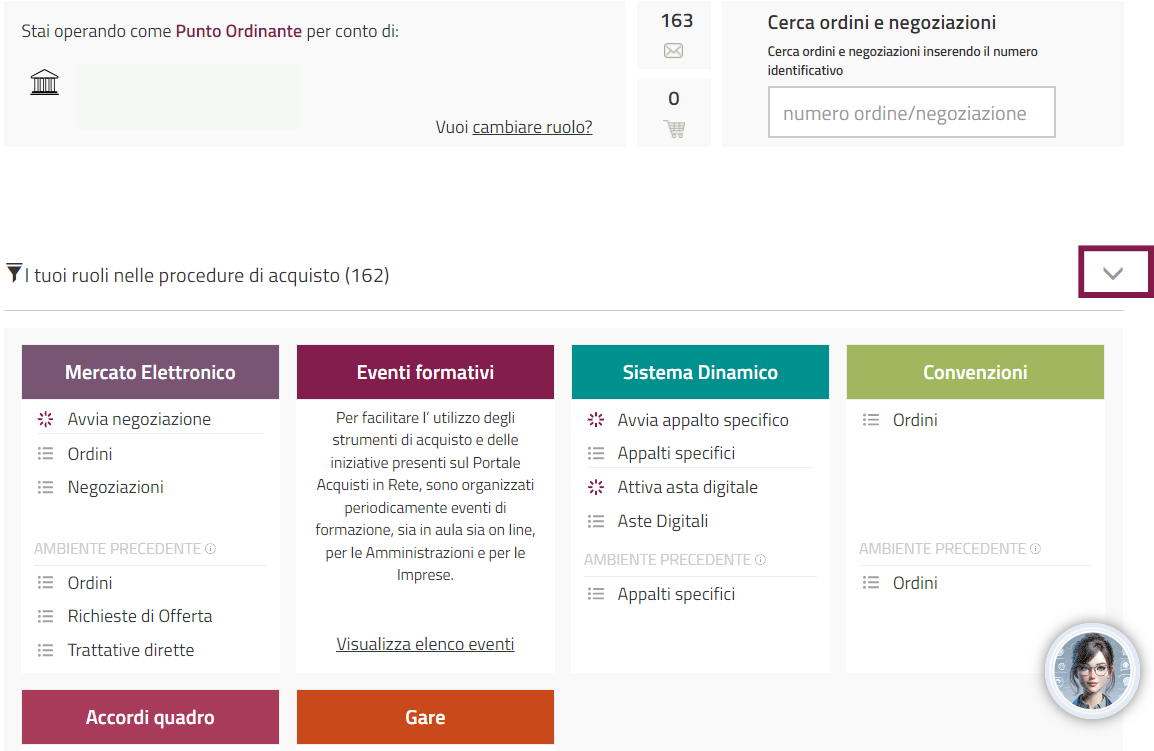The height and width of the screenshot is (751, 1154).
Task: Select the Accordi quadro header
Action: tap(150, 717)
